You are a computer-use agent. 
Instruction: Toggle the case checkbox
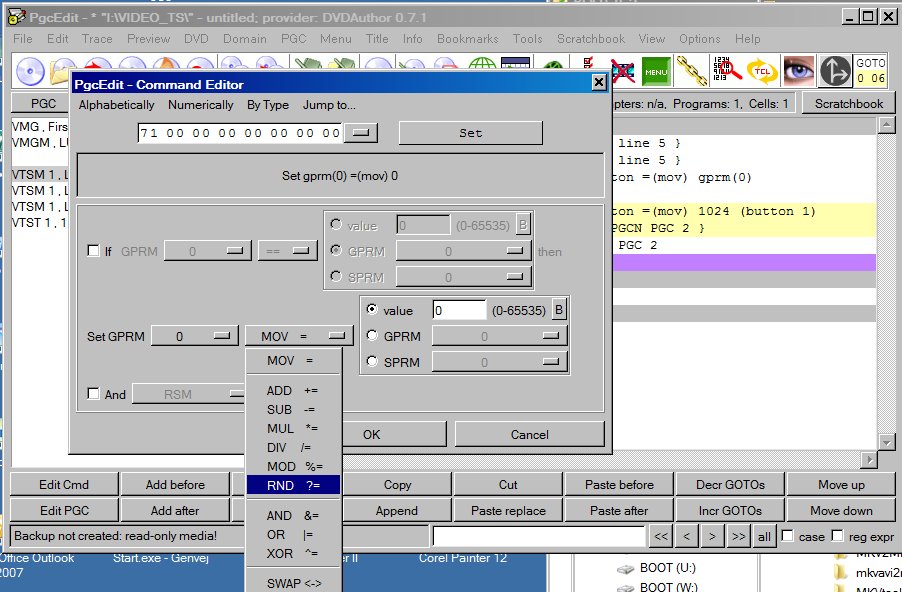tap(788, 536)
